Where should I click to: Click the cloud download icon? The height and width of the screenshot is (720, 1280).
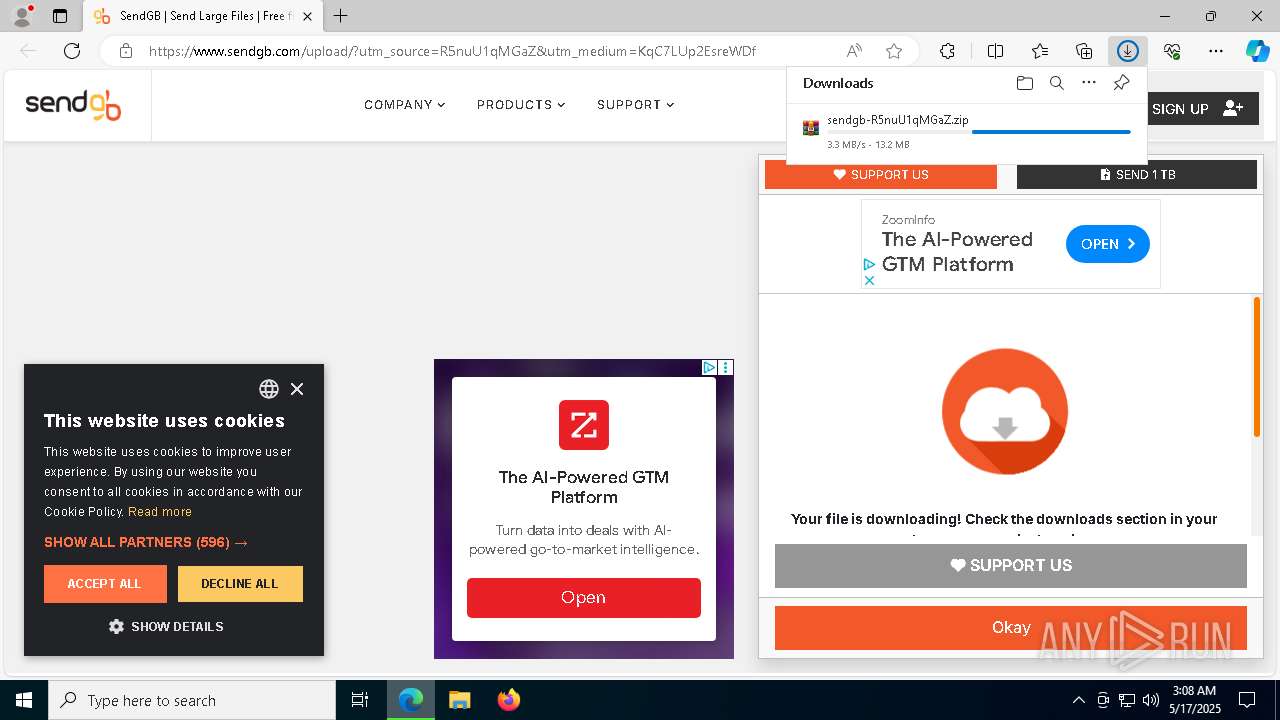point(1005,411)
